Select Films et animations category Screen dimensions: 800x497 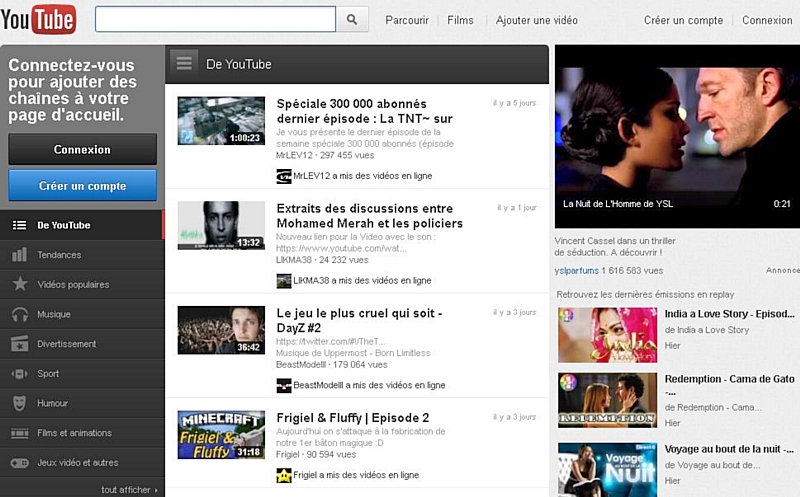pos(82,433)
